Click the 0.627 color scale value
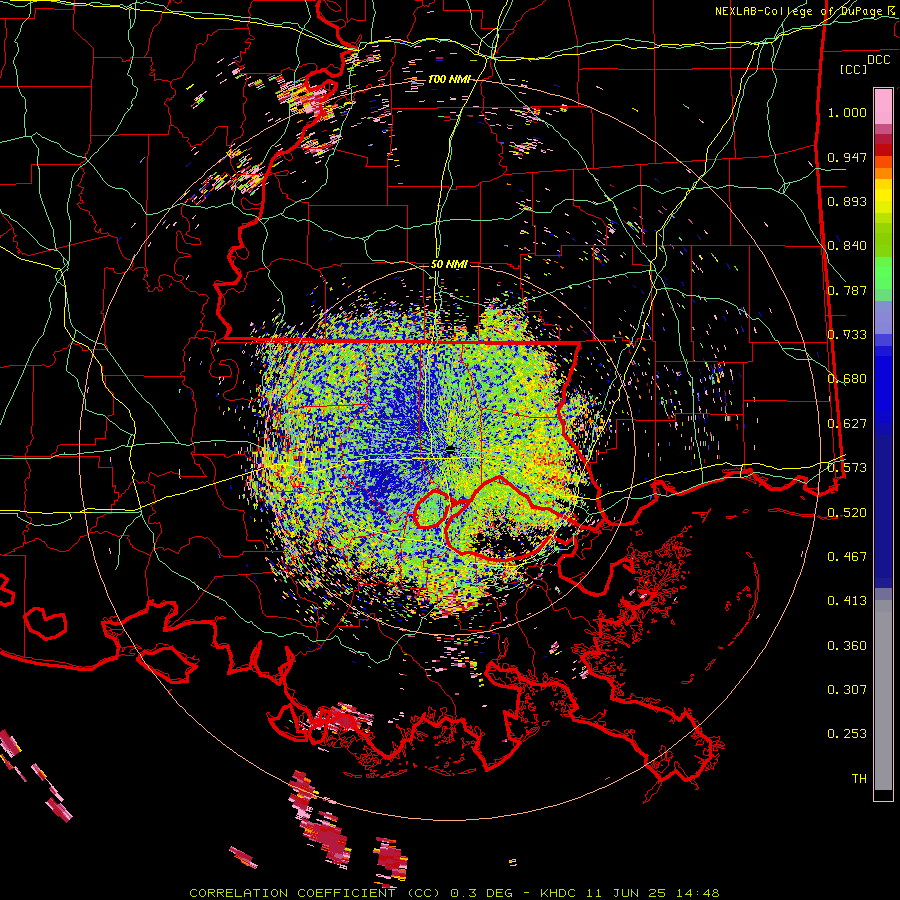This screenshot has height=900, width=900. pos(847,424)
